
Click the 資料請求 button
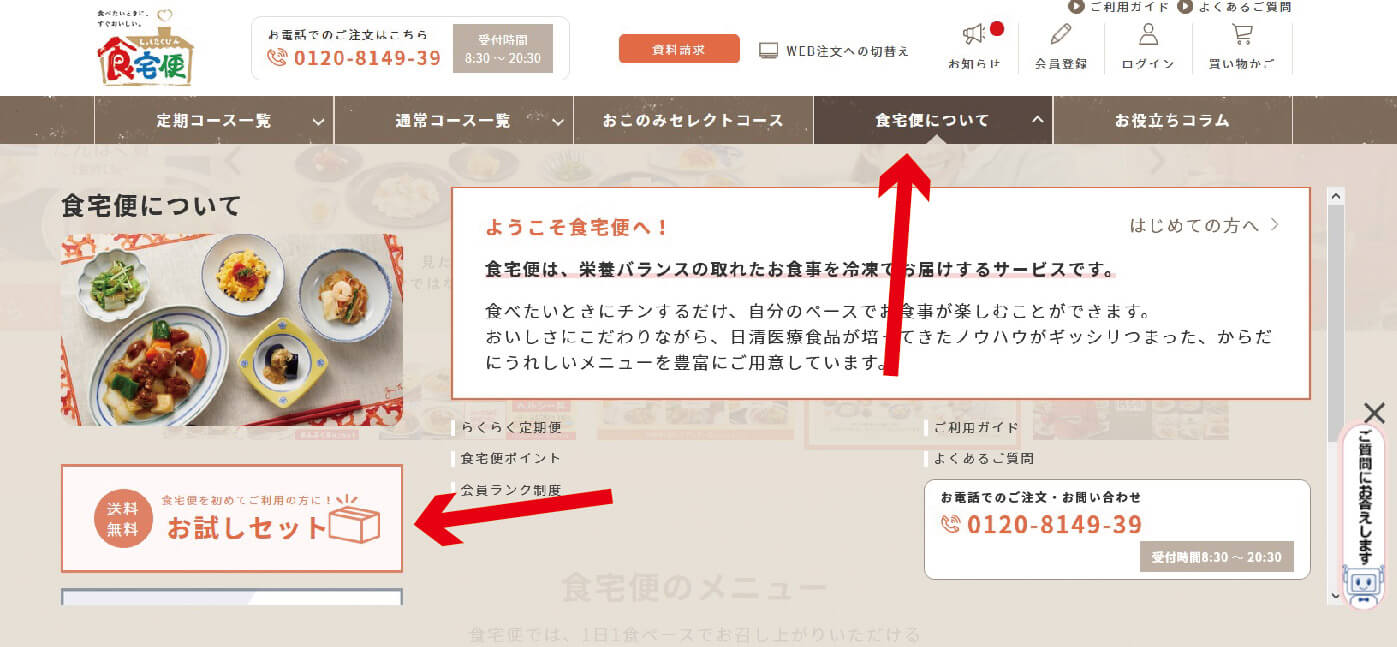click(x=679, y=49)
